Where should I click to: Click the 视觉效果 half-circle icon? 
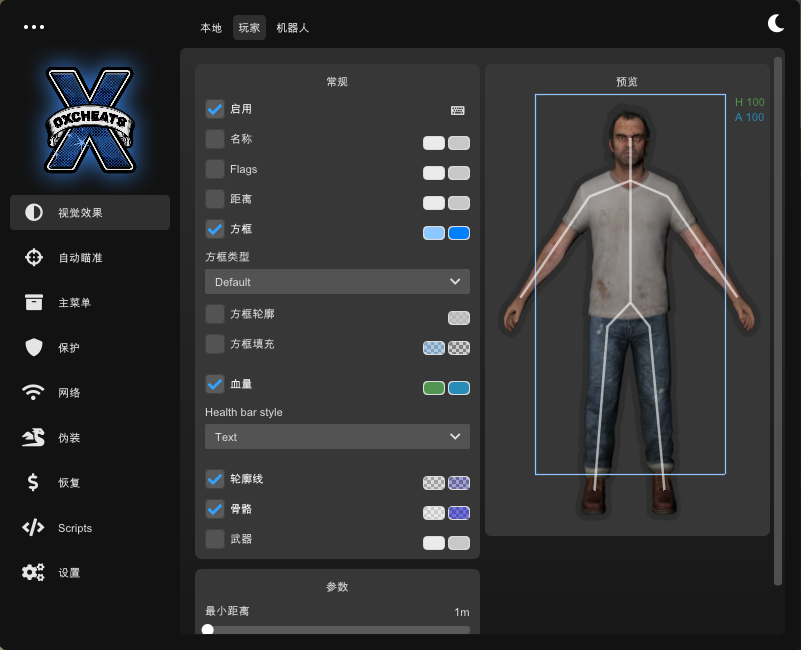click(x=34, y=213)
